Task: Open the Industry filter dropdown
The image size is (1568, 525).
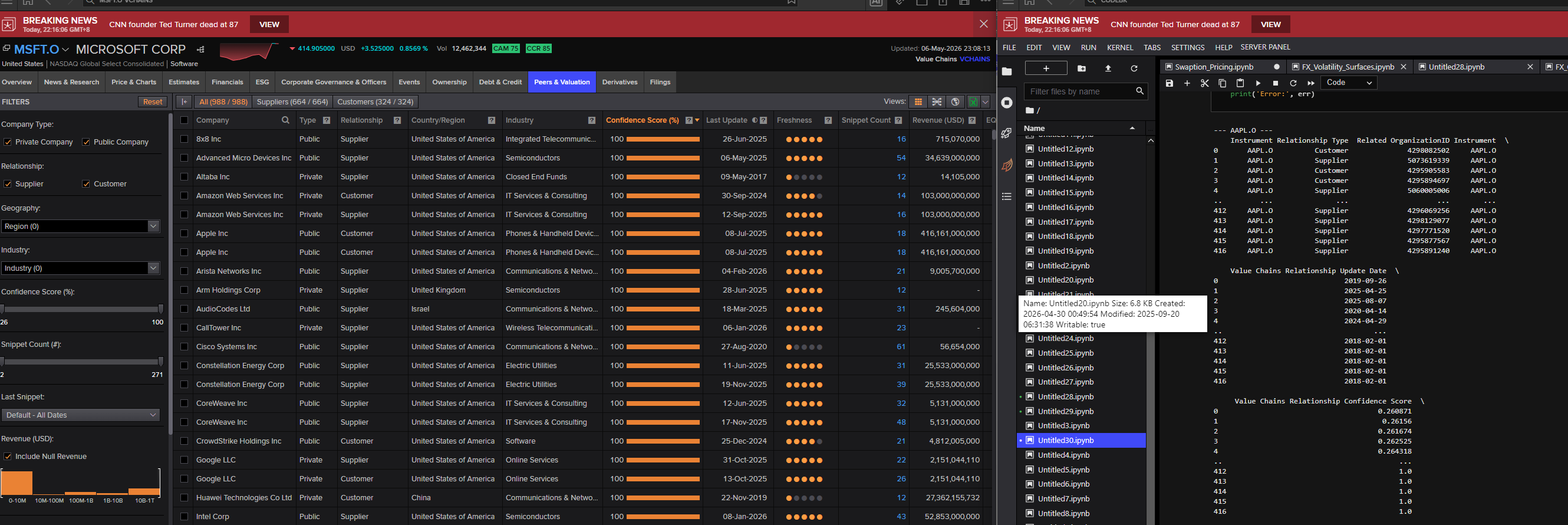Action: [x=80, y=268]
